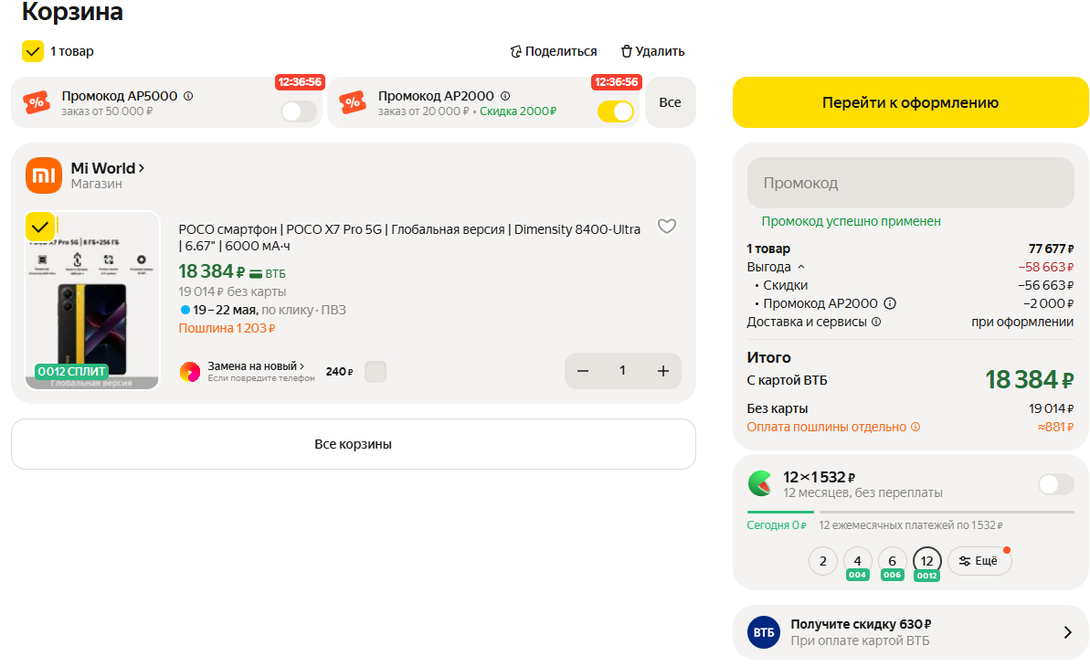This screenshot has width=1090, height=667.
Task: Open info icon beside Промокод АР2000 coupon
Action: (x=505, y=96)
